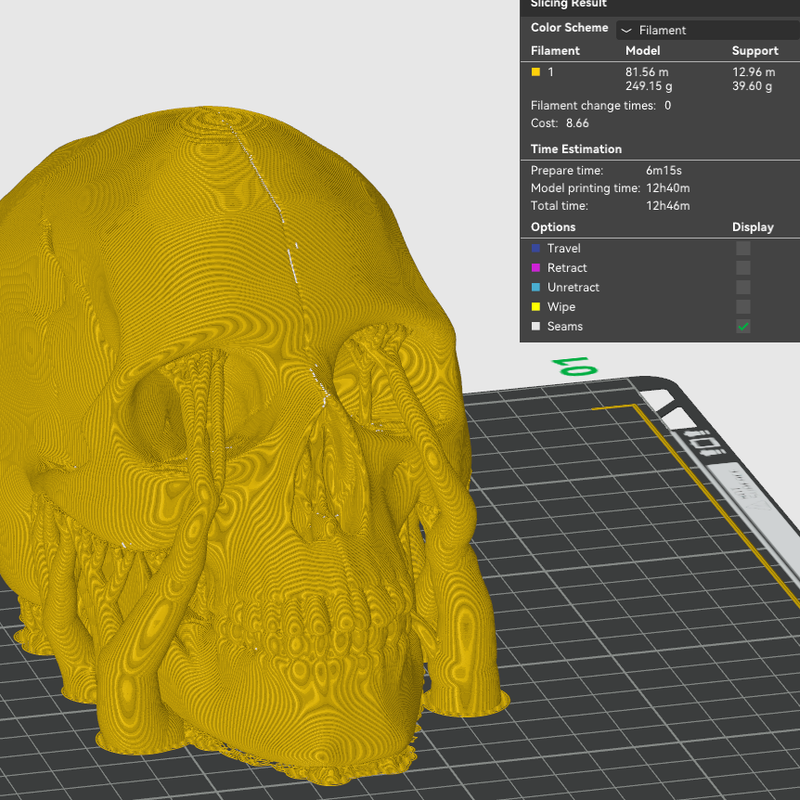Click the 'Time Estimation' section header
This screenshot has width=800, height=800.
point(576,149)
